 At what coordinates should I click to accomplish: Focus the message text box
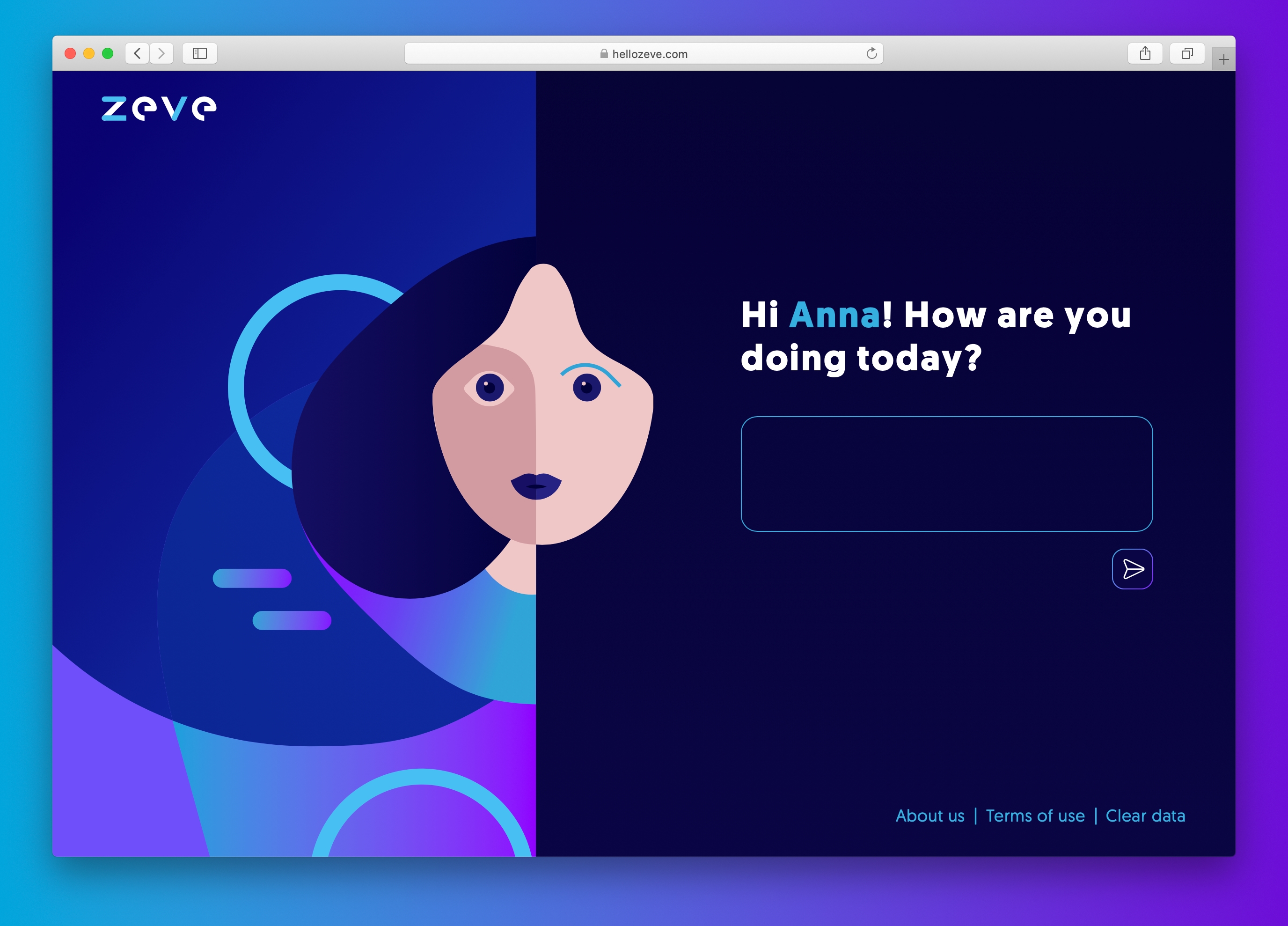point(946,474)
